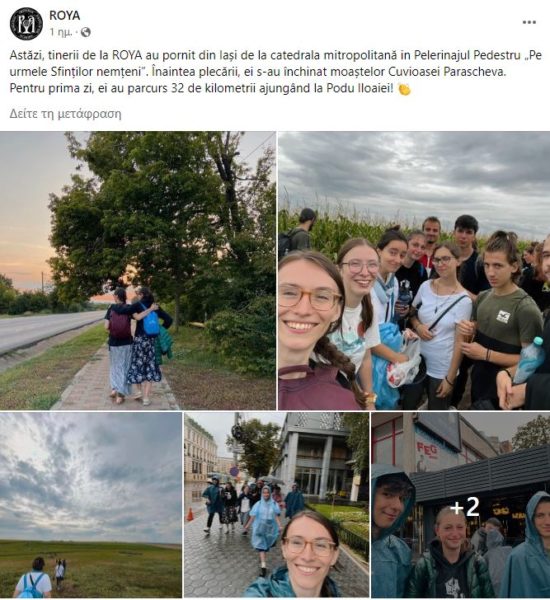Click the +2 more photos indicator
The width and height of the screenshot is (550, 600).
[465, 507]
